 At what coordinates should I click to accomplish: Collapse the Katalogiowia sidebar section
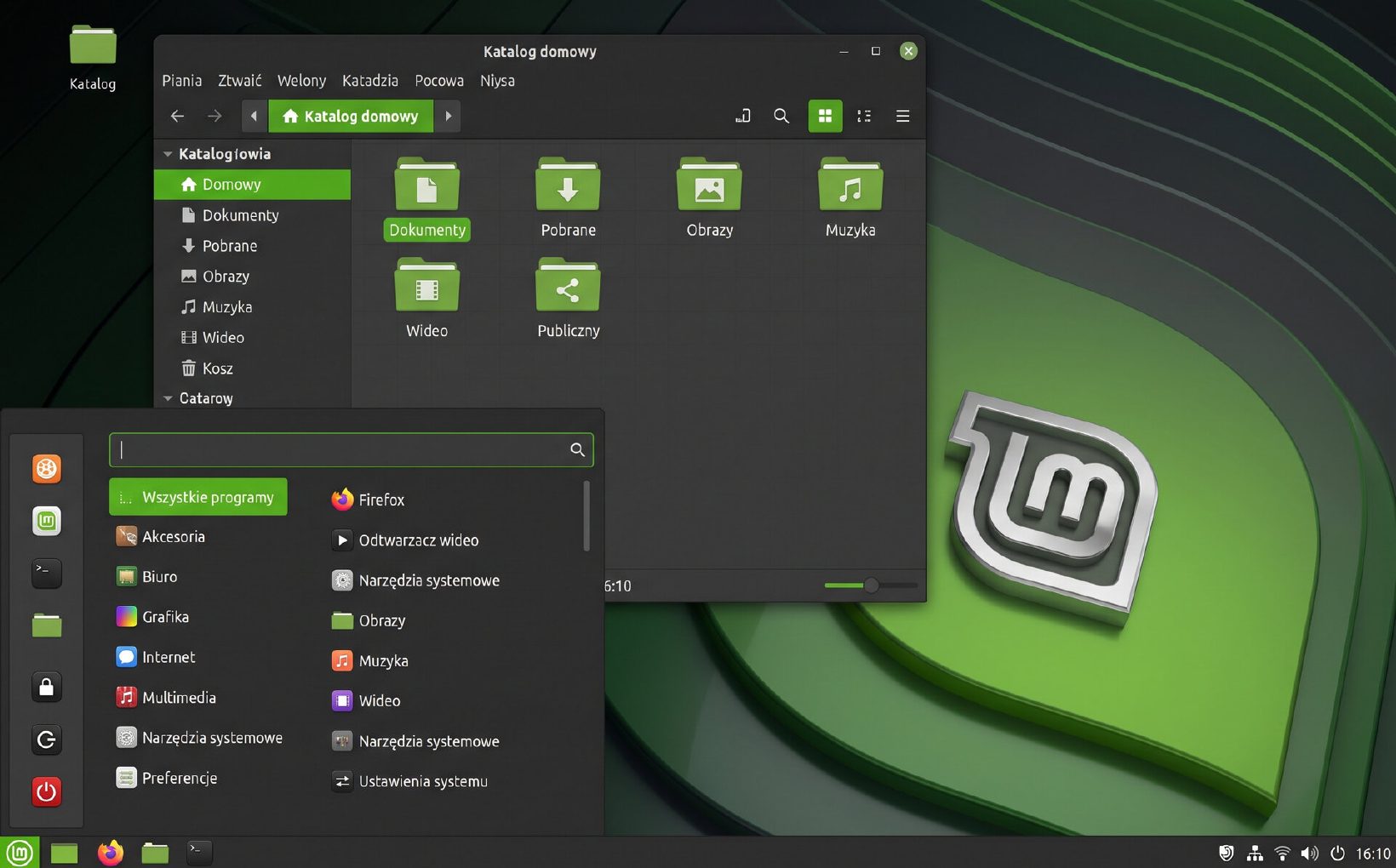click(168, 154)
